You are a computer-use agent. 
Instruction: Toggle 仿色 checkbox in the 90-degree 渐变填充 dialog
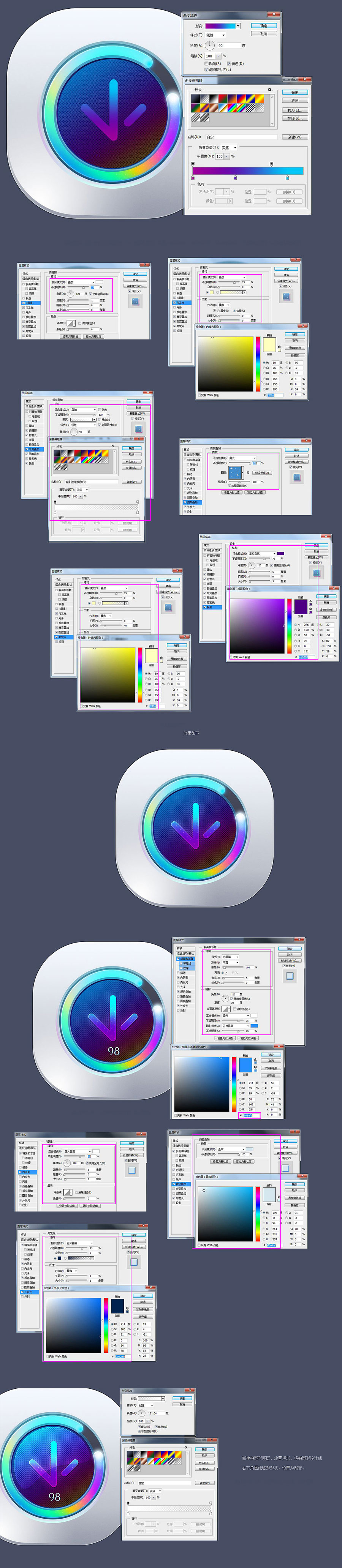point(229,63)
